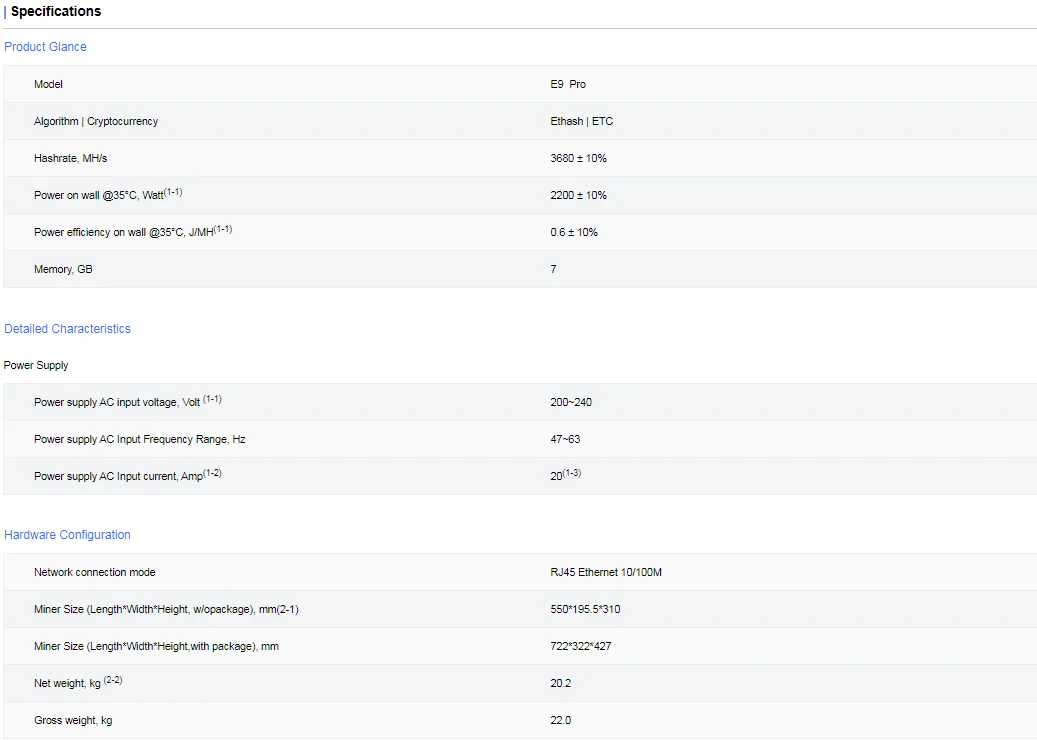Image resolution: width=1037 pixels, height=740 pixels.
Task: Select the 550*195.5*310 miner size value
Action: point(585,610)
